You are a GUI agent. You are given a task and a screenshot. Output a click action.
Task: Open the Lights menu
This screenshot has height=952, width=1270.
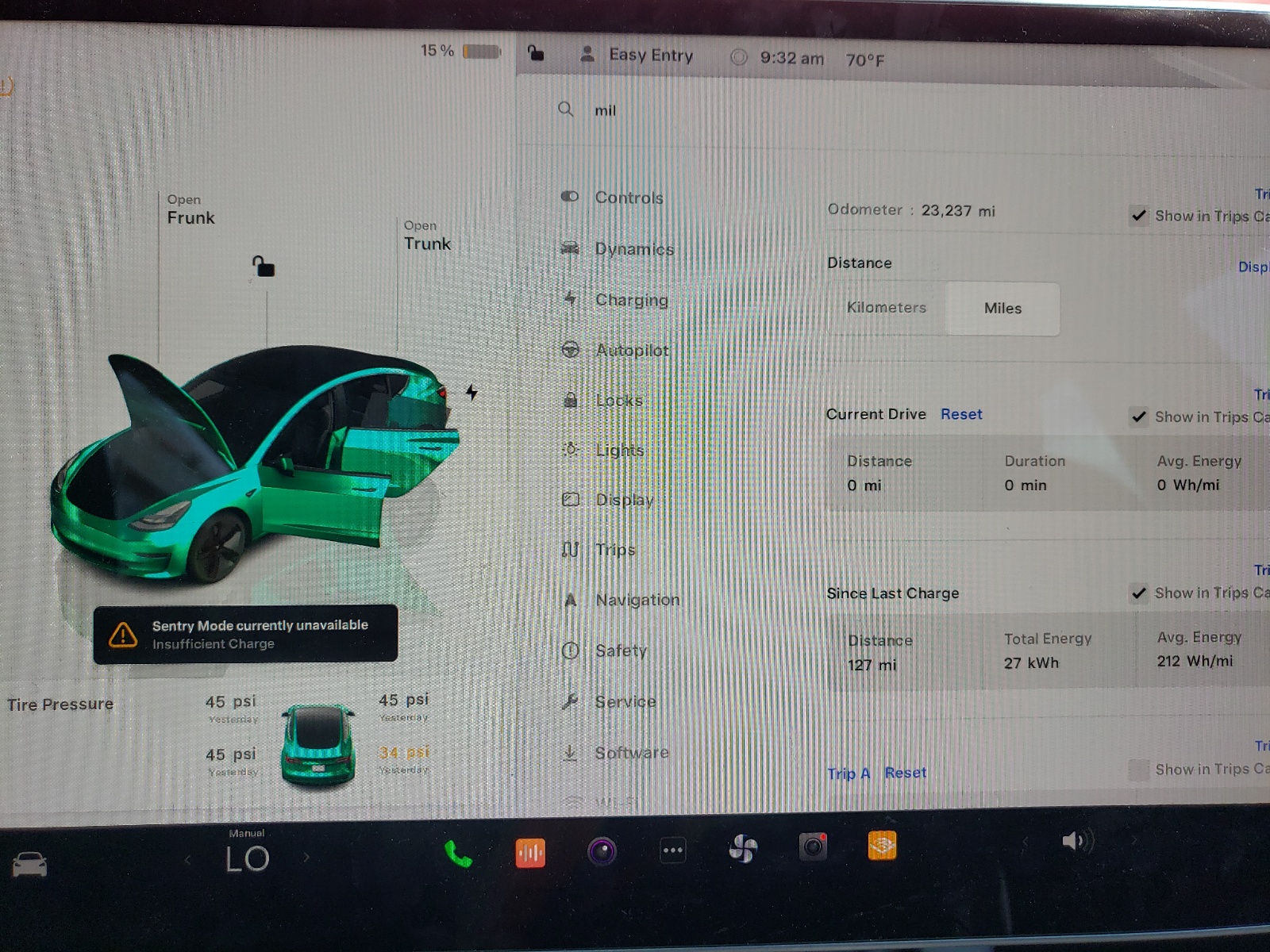603,450
